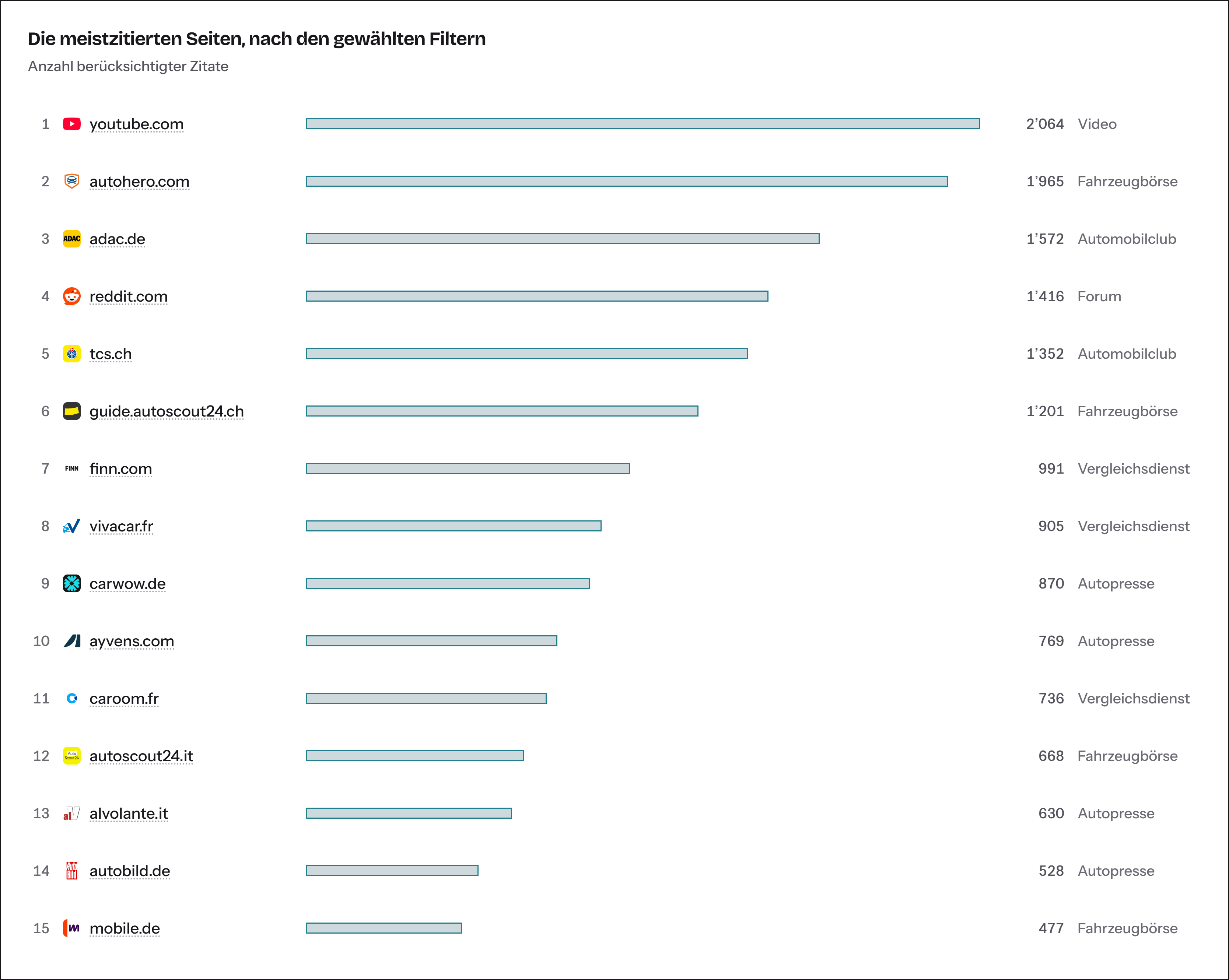Click the autohero.com citation bar
This screenshot has width=1229, height=980.
tap(627, 181)
